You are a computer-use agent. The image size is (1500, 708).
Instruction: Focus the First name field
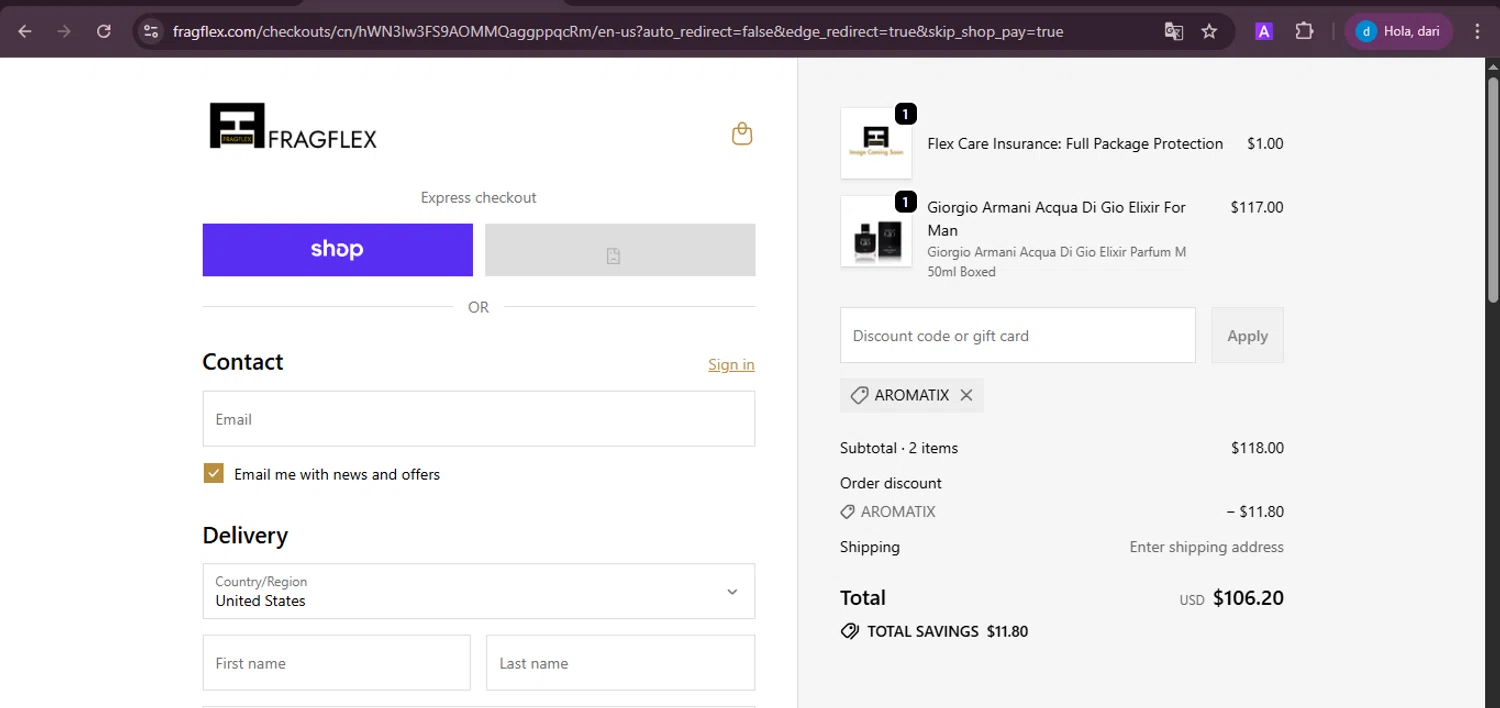tap(336, 663)
